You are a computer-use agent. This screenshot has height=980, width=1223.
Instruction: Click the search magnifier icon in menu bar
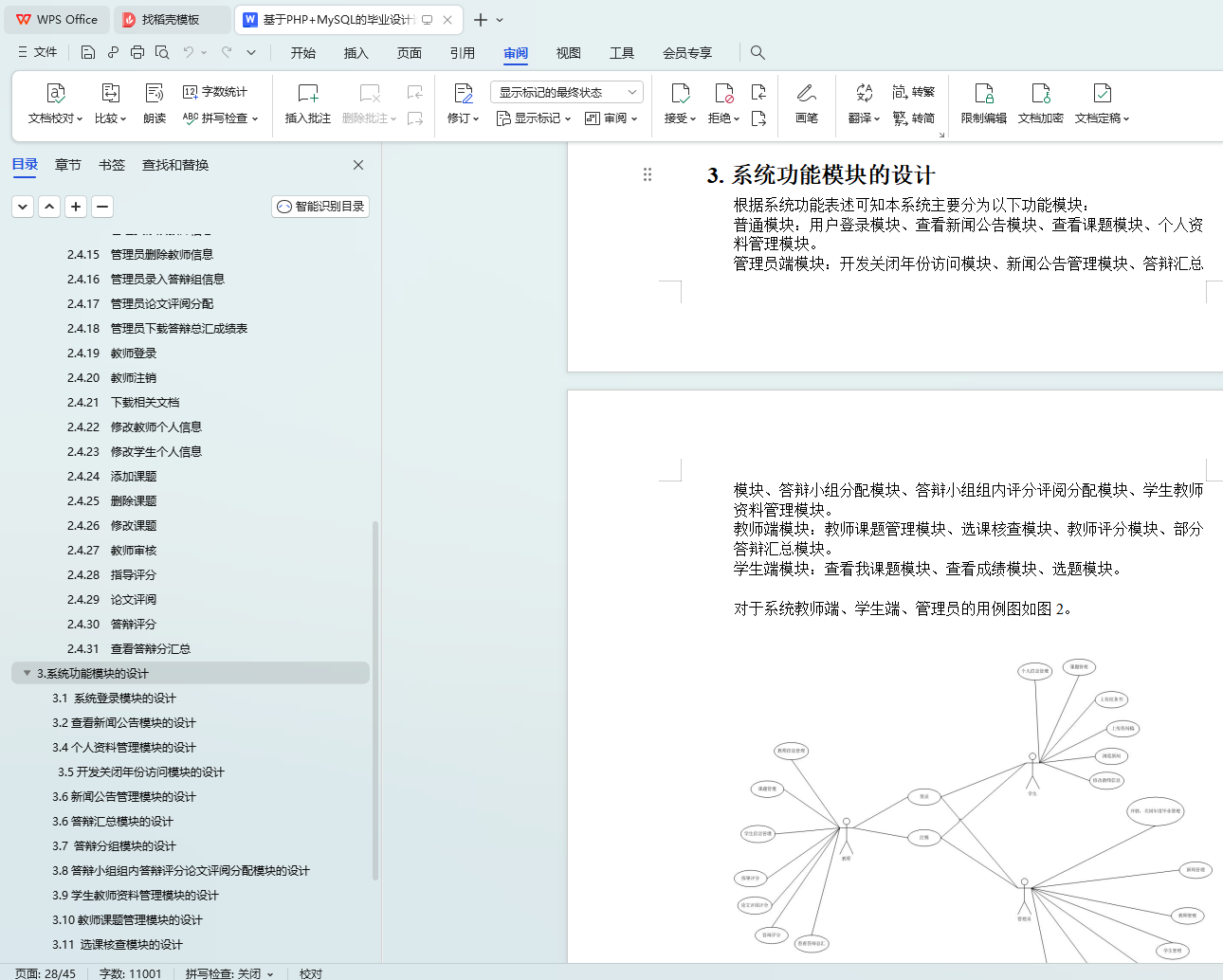(758, 52)
